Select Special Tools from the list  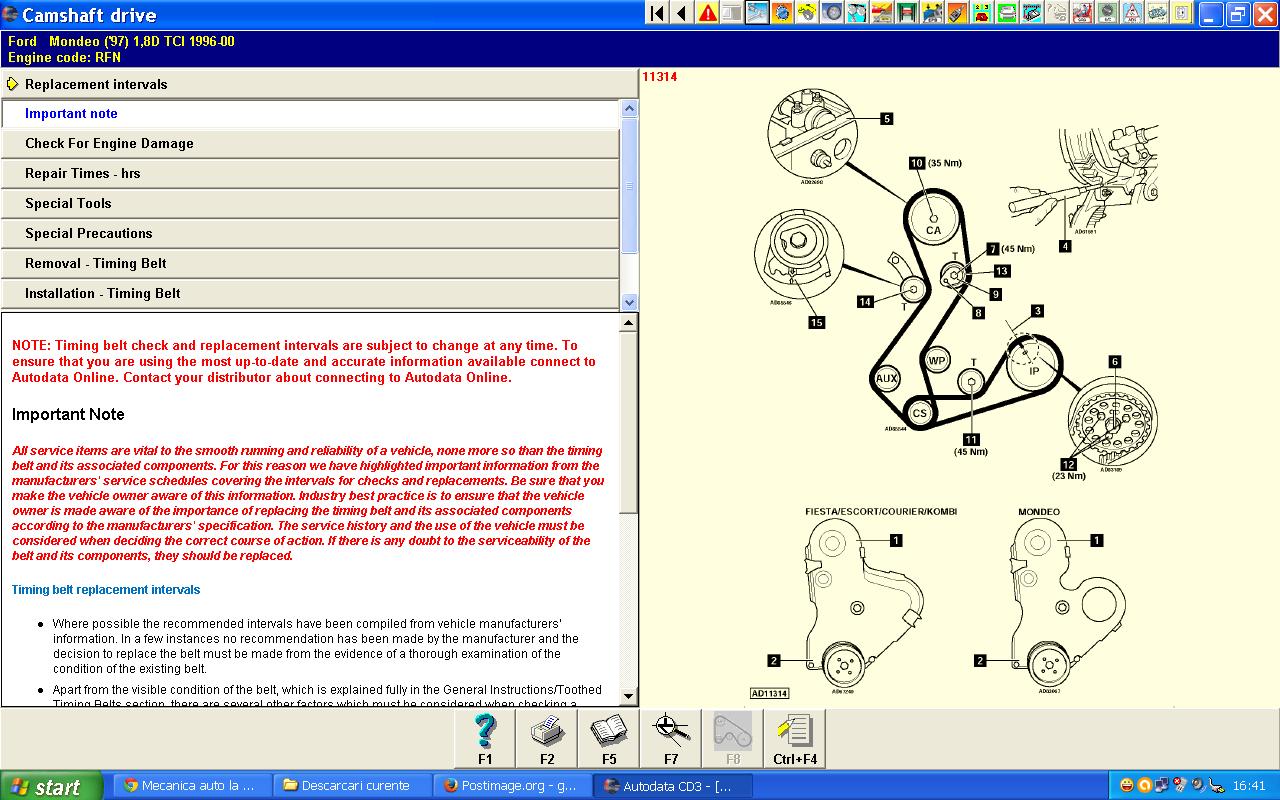click(68, 203)
